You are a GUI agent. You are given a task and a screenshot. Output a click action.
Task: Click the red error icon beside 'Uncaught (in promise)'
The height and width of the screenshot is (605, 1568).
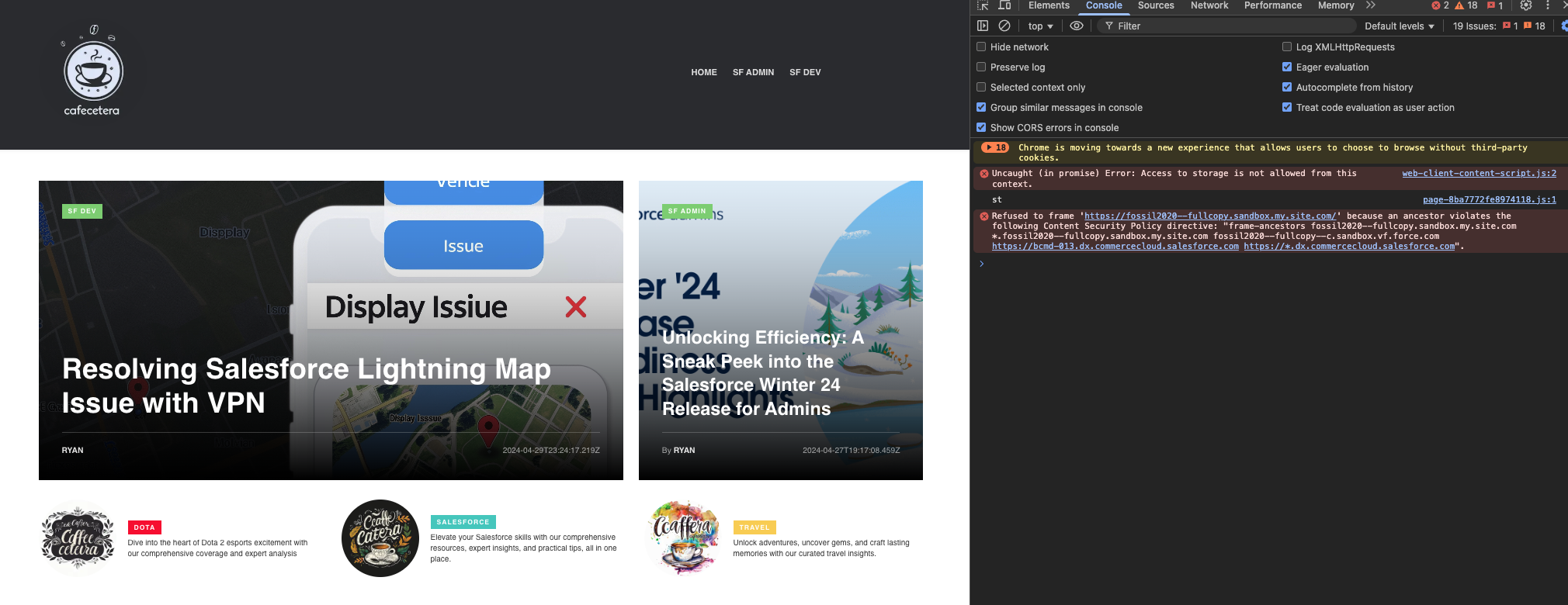tap(984, 174)
